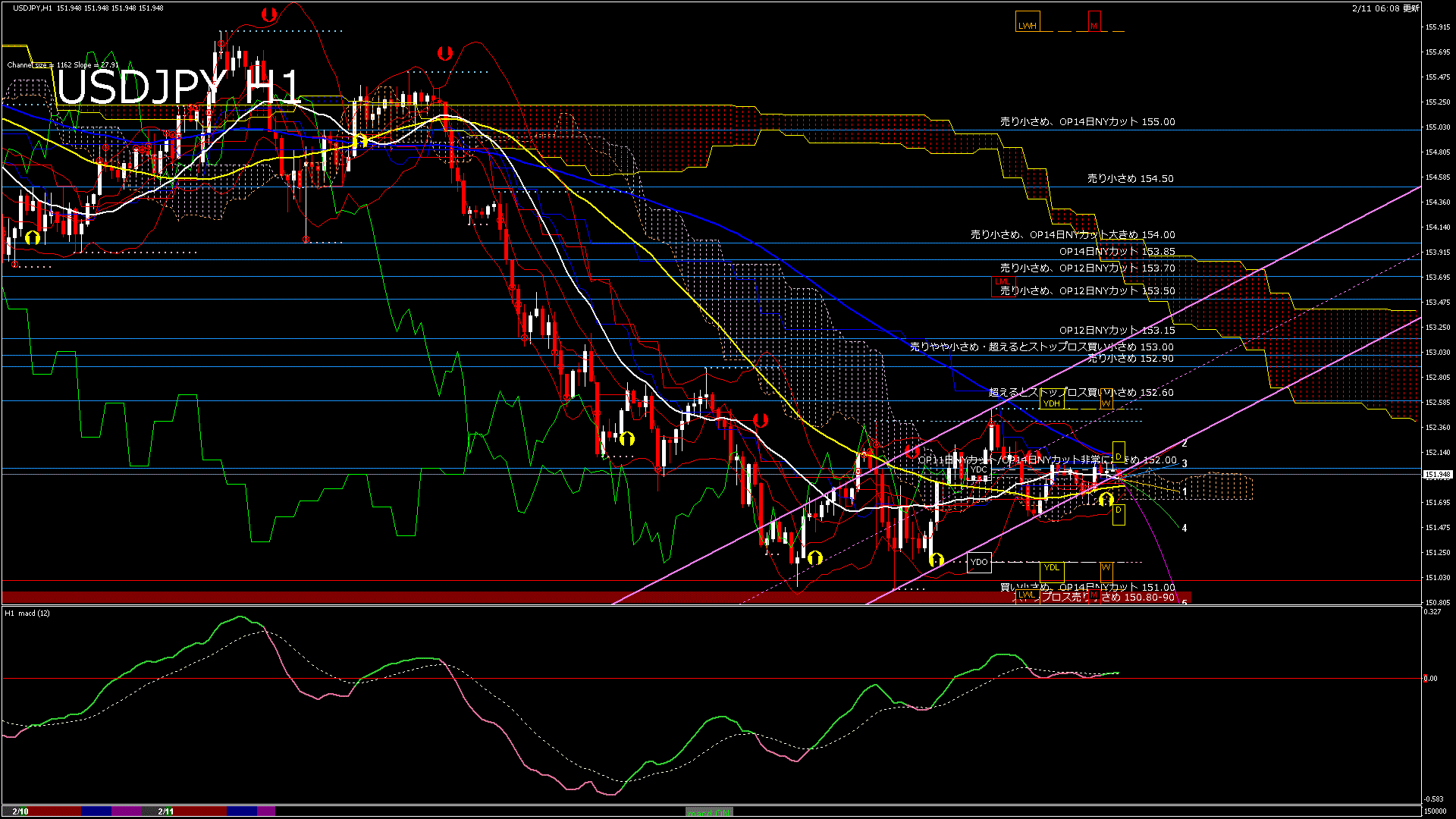Viewport: 1456px width, 819px height.
Task: Click the red M box beside LWL
Action: (1094, 595)
